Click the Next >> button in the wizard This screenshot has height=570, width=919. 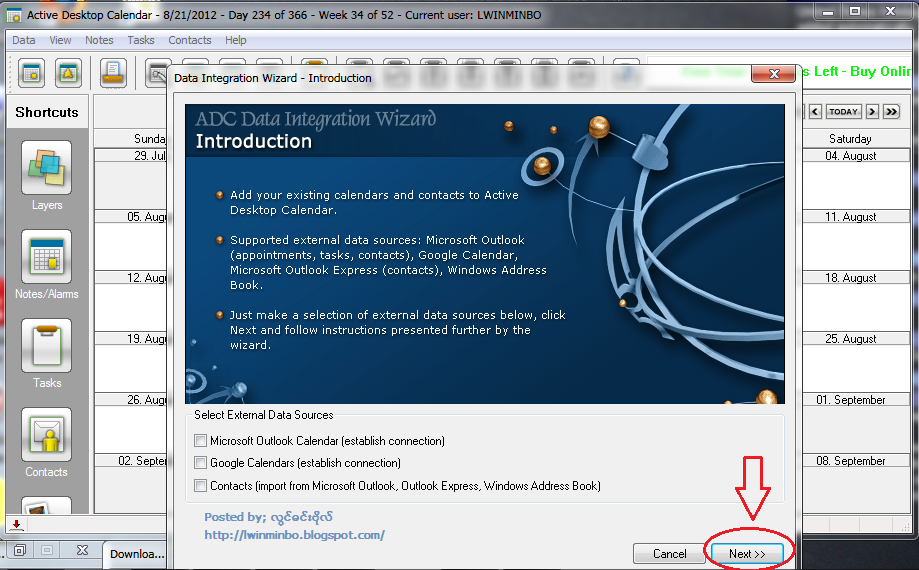click(747, 554)
